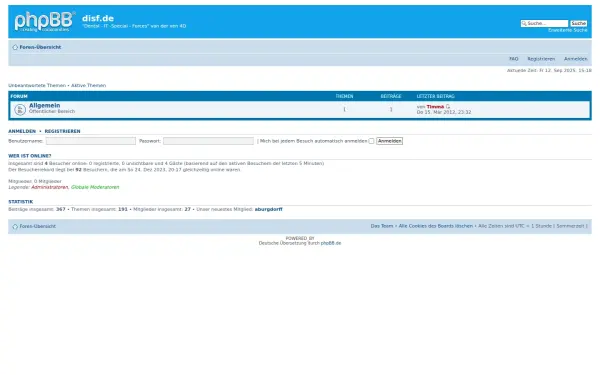
Task: Click ANMELDEN heading link above login form
Action: [22, 131]
